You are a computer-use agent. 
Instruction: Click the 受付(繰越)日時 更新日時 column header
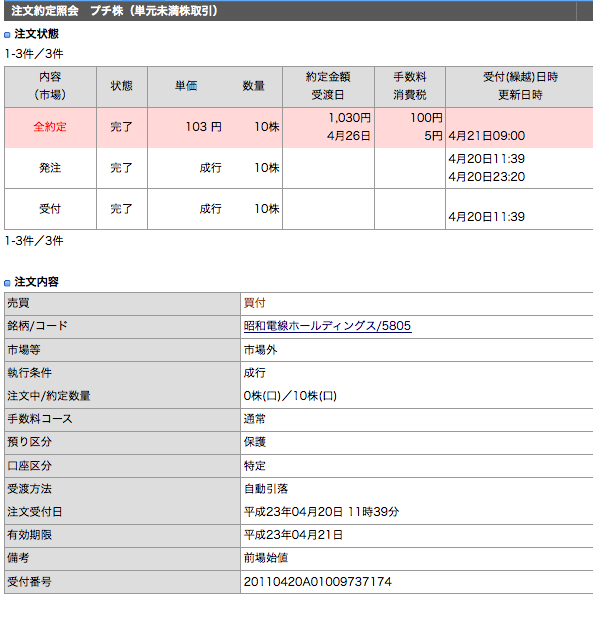point(520,86)
